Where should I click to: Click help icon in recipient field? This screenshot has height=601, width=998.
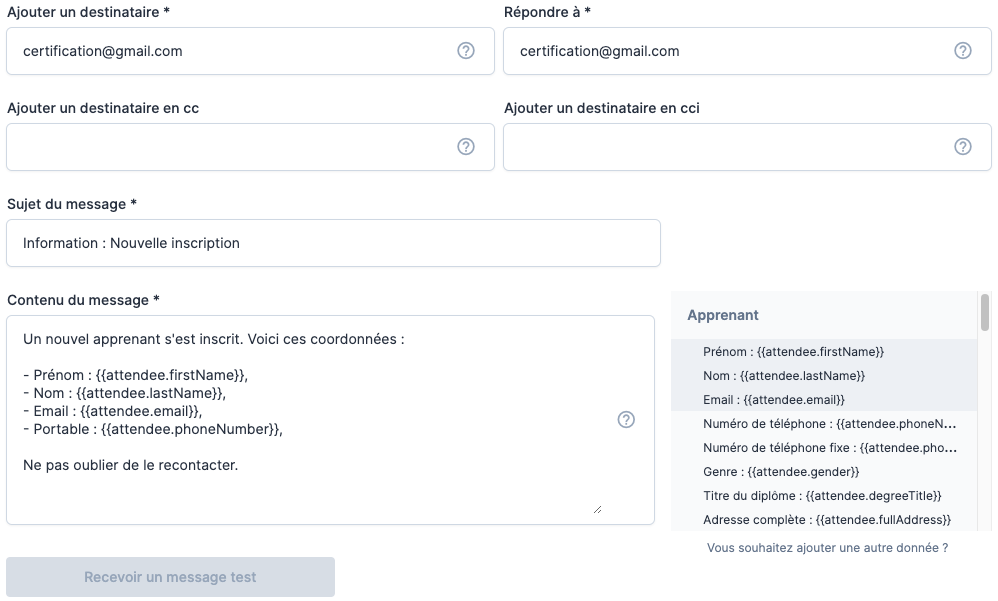[466, 51]
